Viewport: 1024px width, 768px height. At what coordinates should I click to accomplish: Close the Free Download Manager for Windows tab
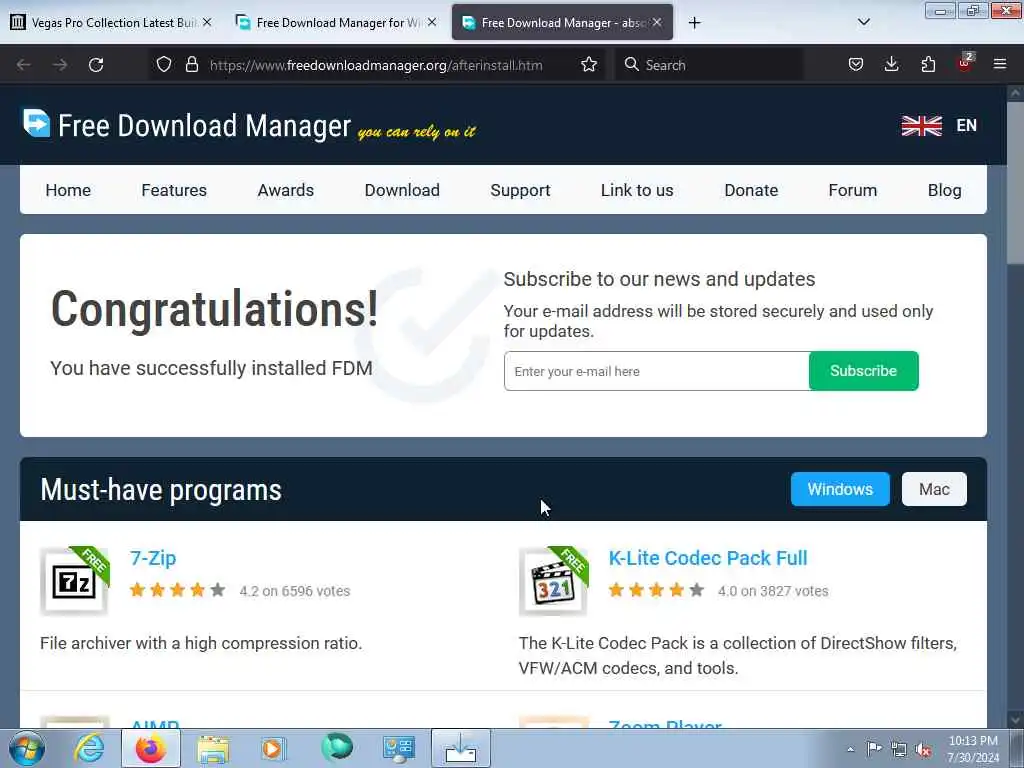432,22
